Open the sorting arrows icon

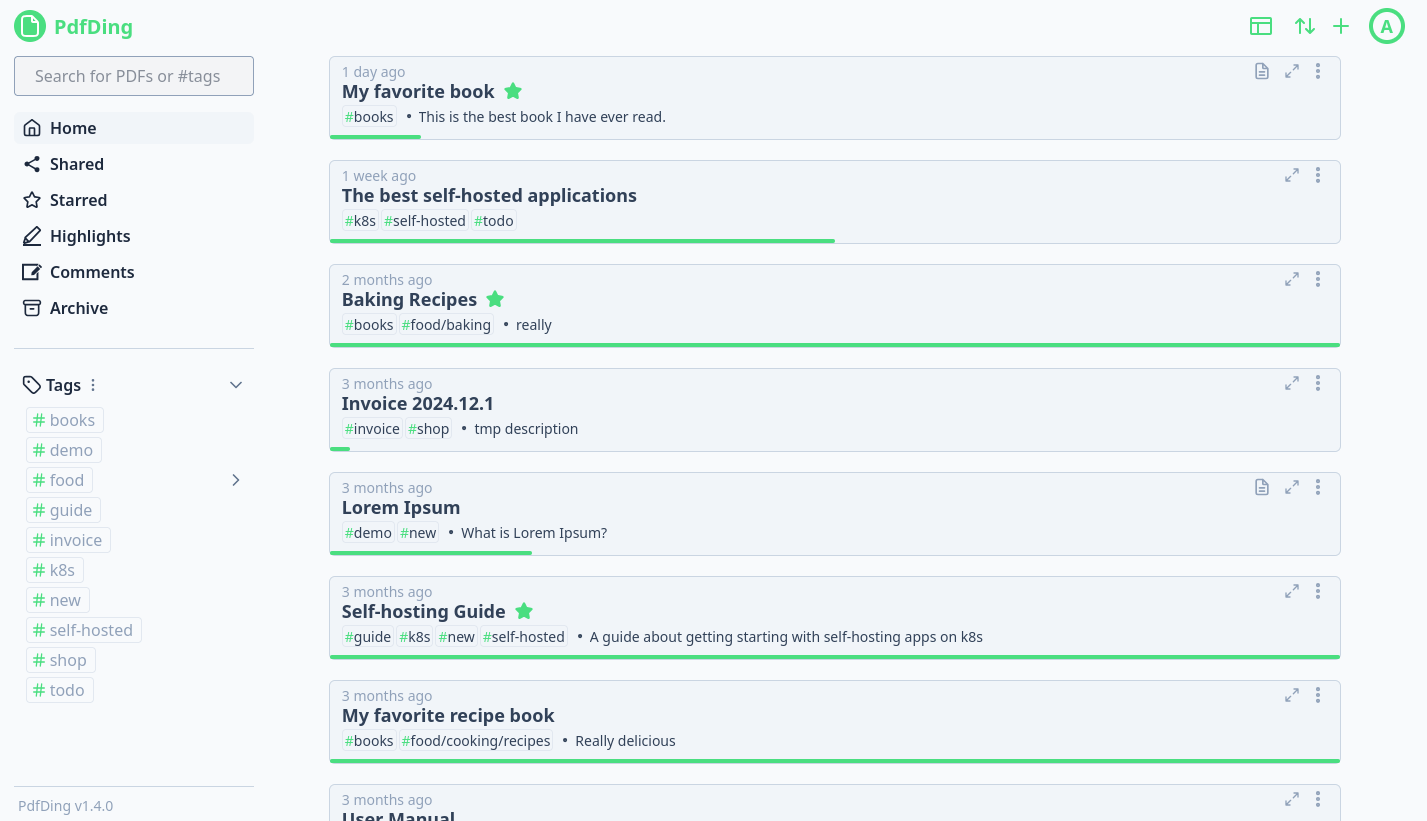(1304, 26)
